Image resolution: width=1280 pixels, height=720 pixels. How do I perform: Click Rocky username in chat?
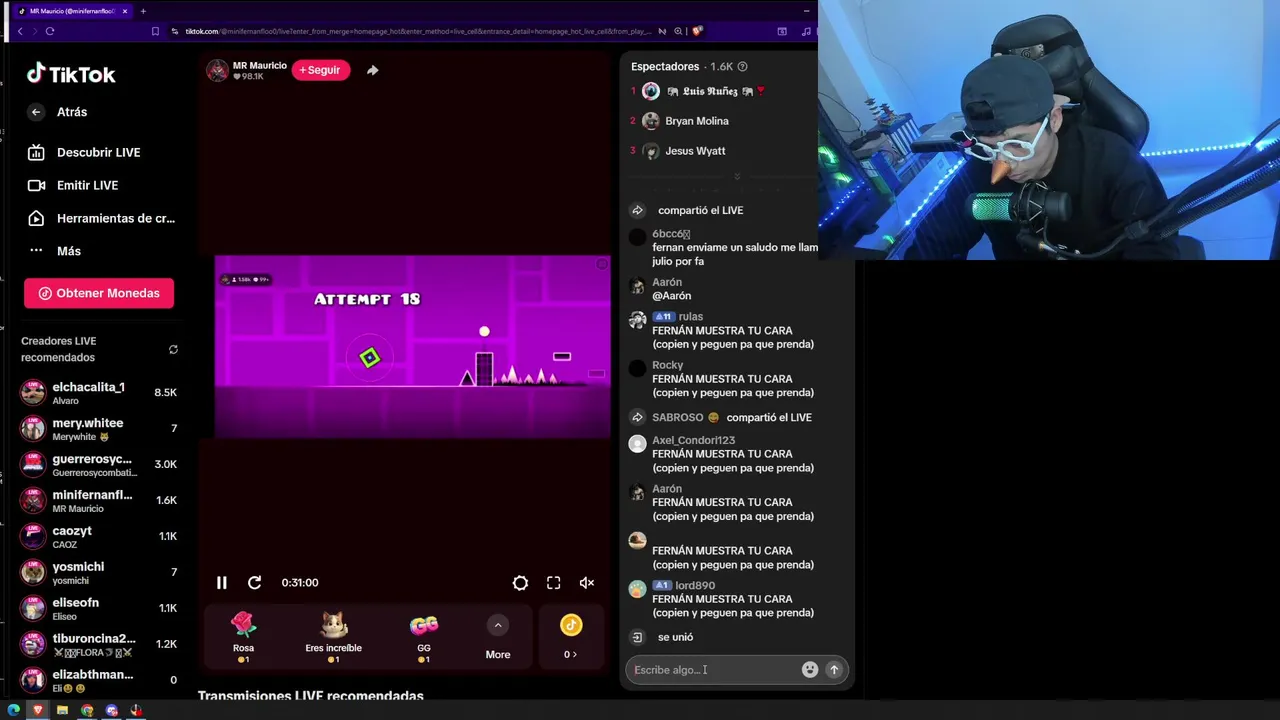tap(668, 365)
